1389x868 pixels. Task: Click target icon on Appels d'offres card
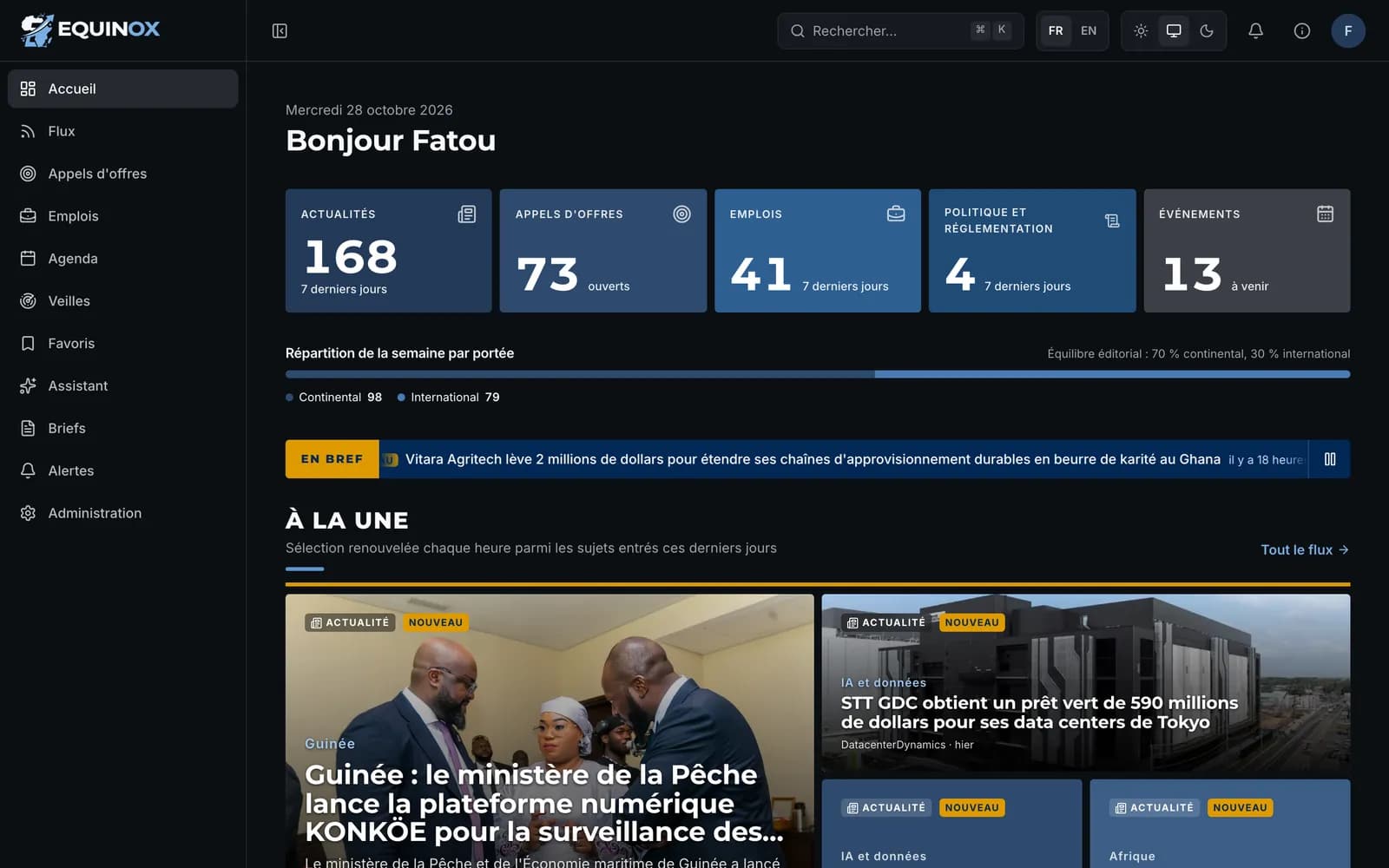[682, 214]
